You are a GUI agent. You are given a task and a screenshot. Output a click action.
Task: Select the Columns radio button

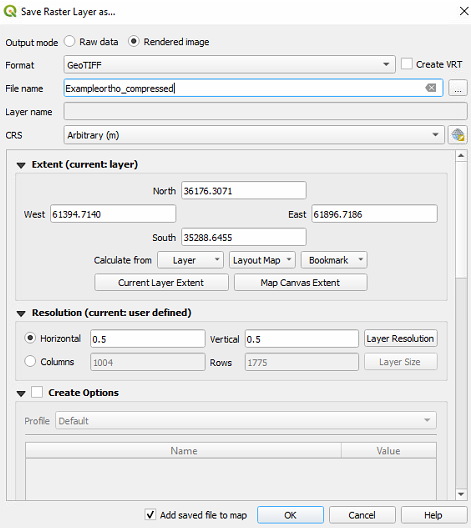30,361
